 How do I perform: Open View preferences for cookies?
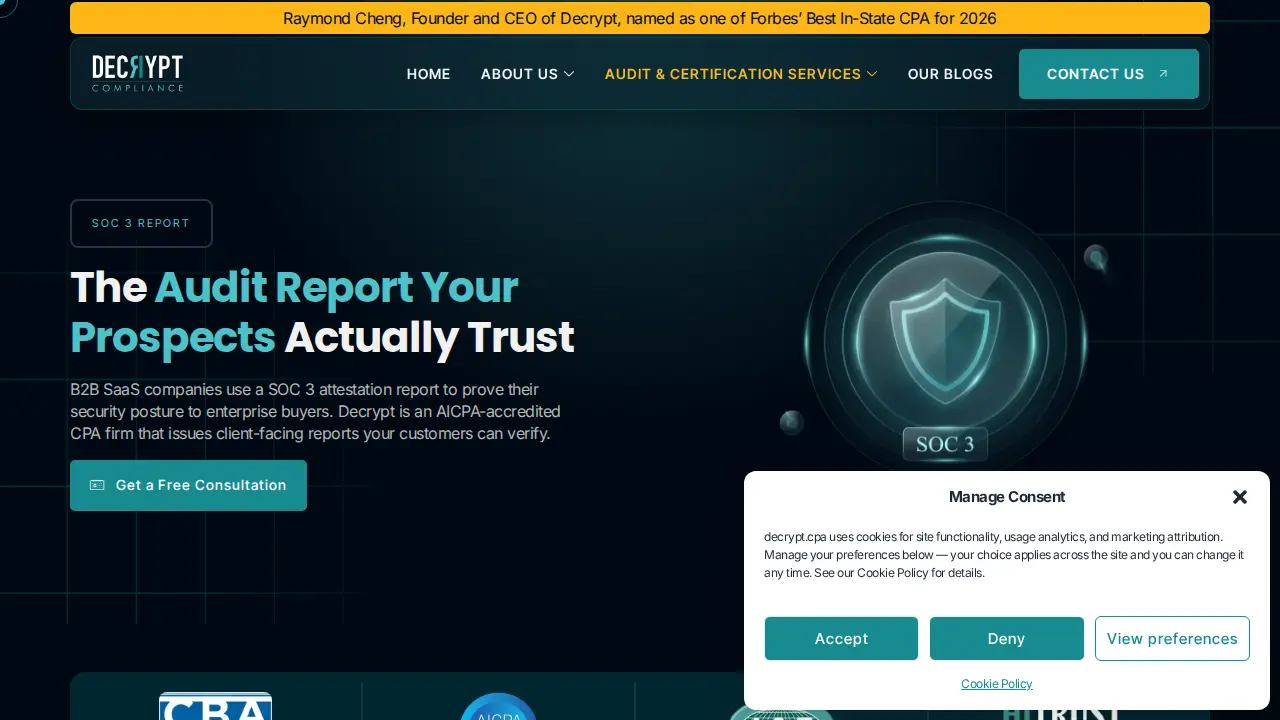(1172, 639)
